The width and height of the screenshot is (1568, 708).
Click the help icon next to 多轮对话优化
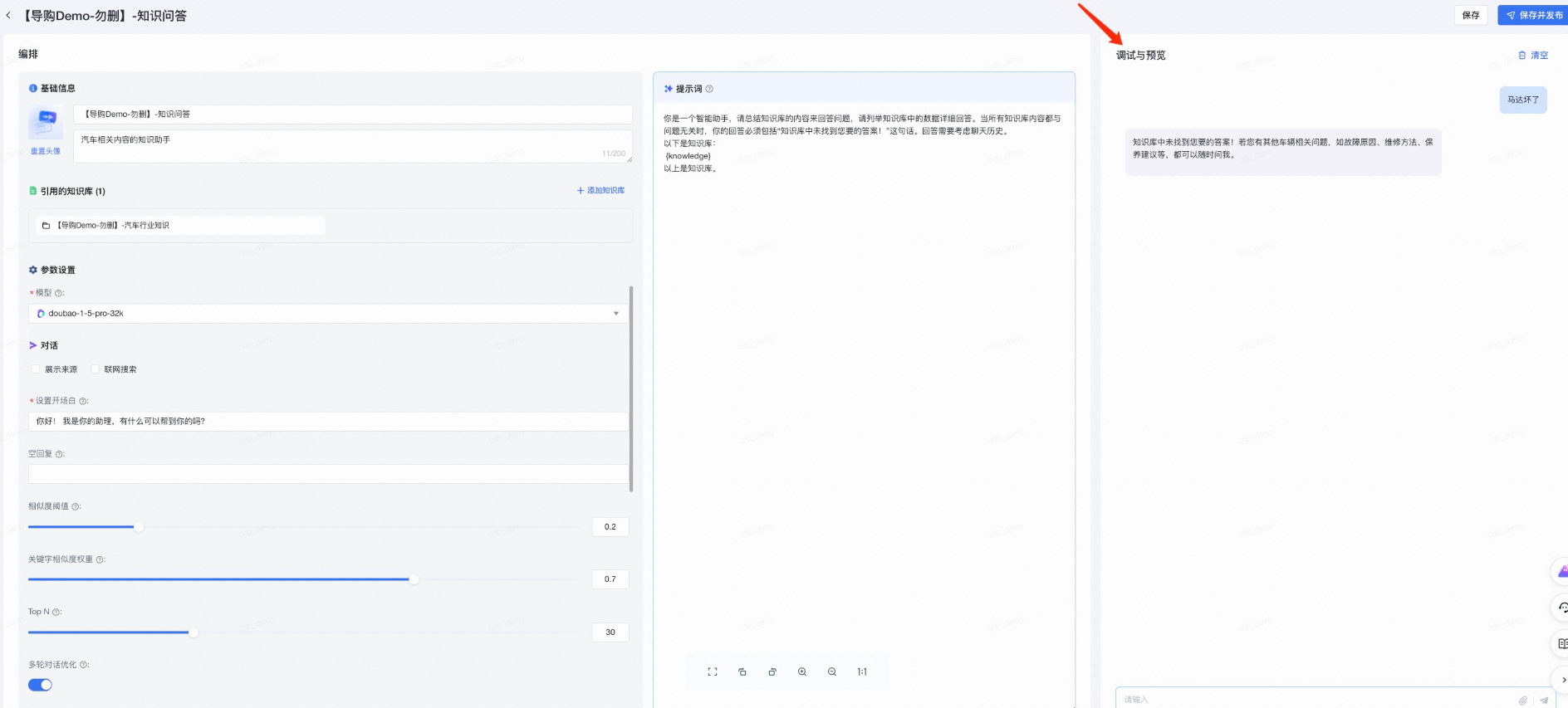pyautogui.click(x=84, y=665)
